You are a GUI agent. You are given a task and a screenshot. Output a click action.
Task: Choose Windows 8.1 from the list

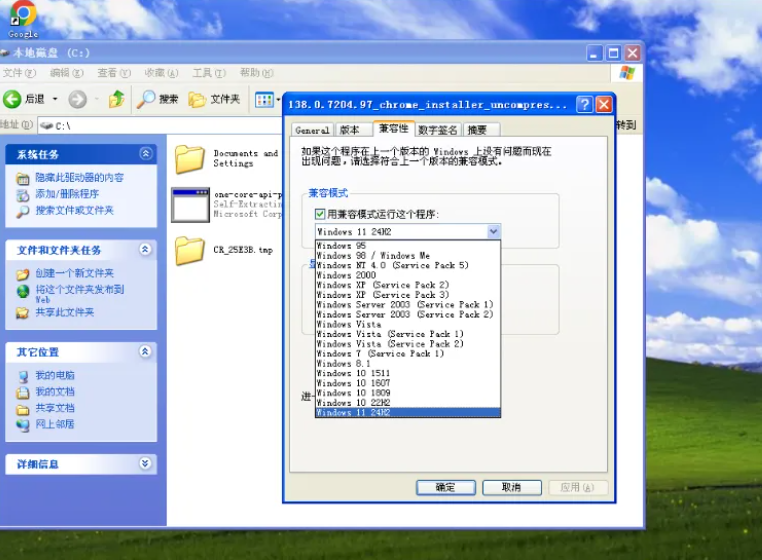(x=407, y=364)
